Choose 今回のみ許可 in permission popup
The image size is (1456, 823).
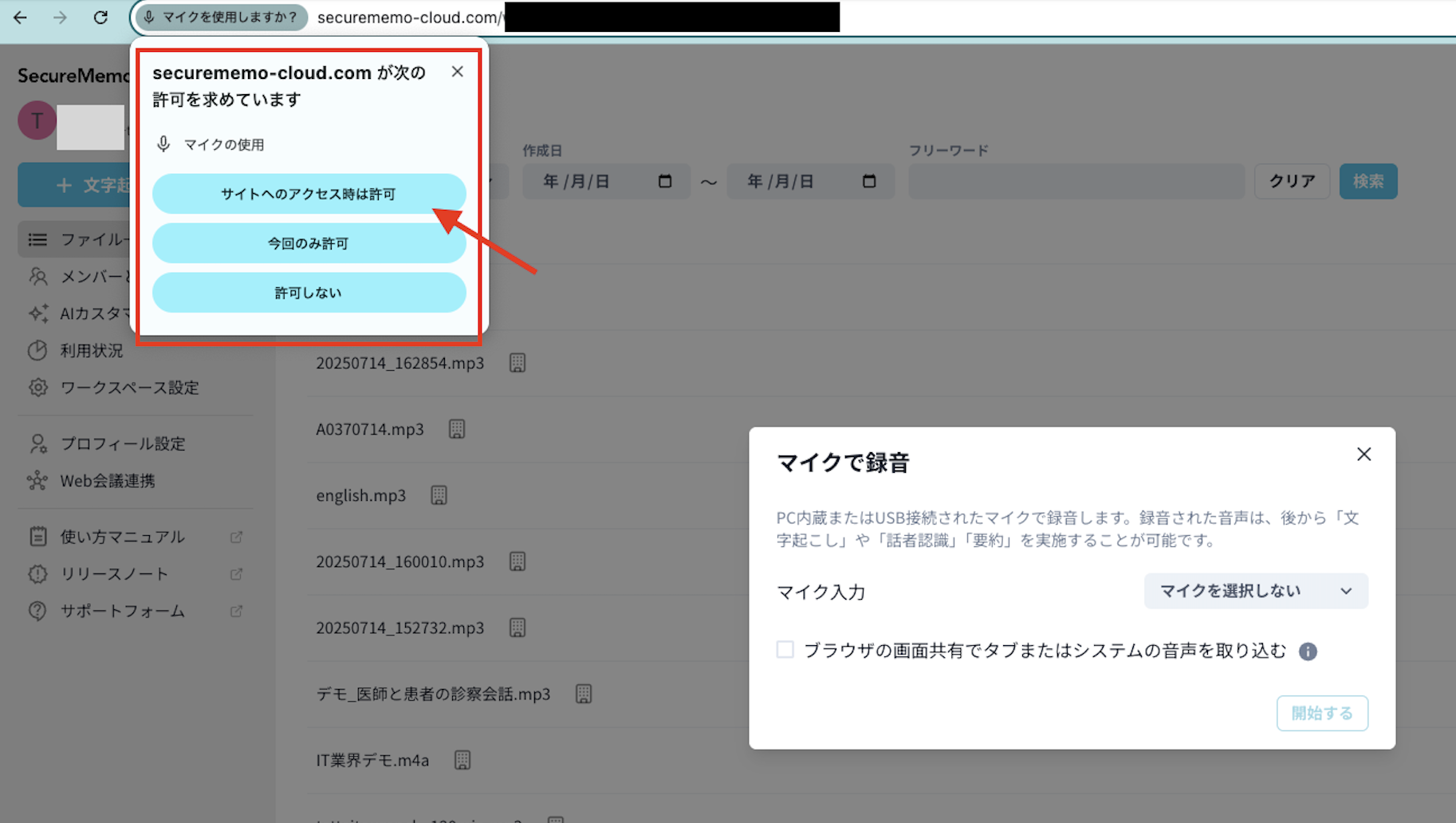[x=309, y=243]
